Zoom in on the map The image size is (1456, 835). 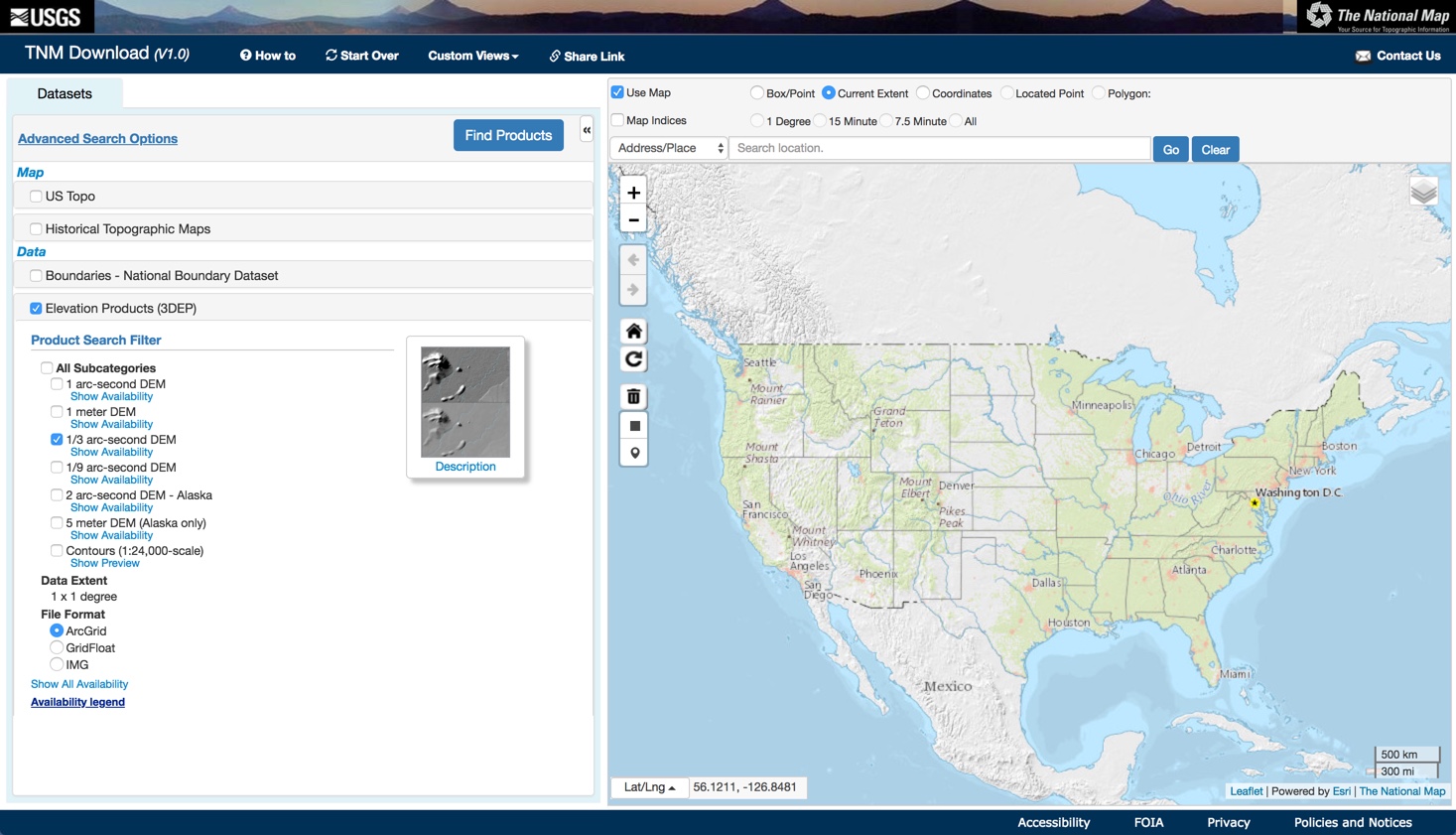633,193
